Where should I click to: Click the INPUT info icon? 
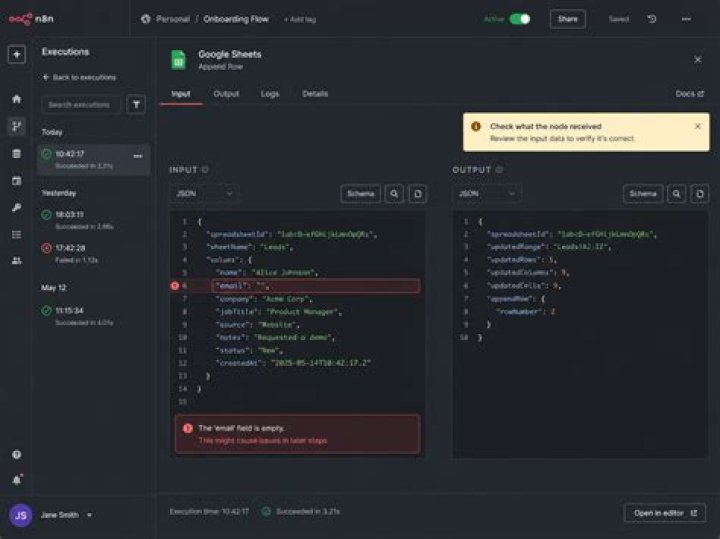coord(205,170)
